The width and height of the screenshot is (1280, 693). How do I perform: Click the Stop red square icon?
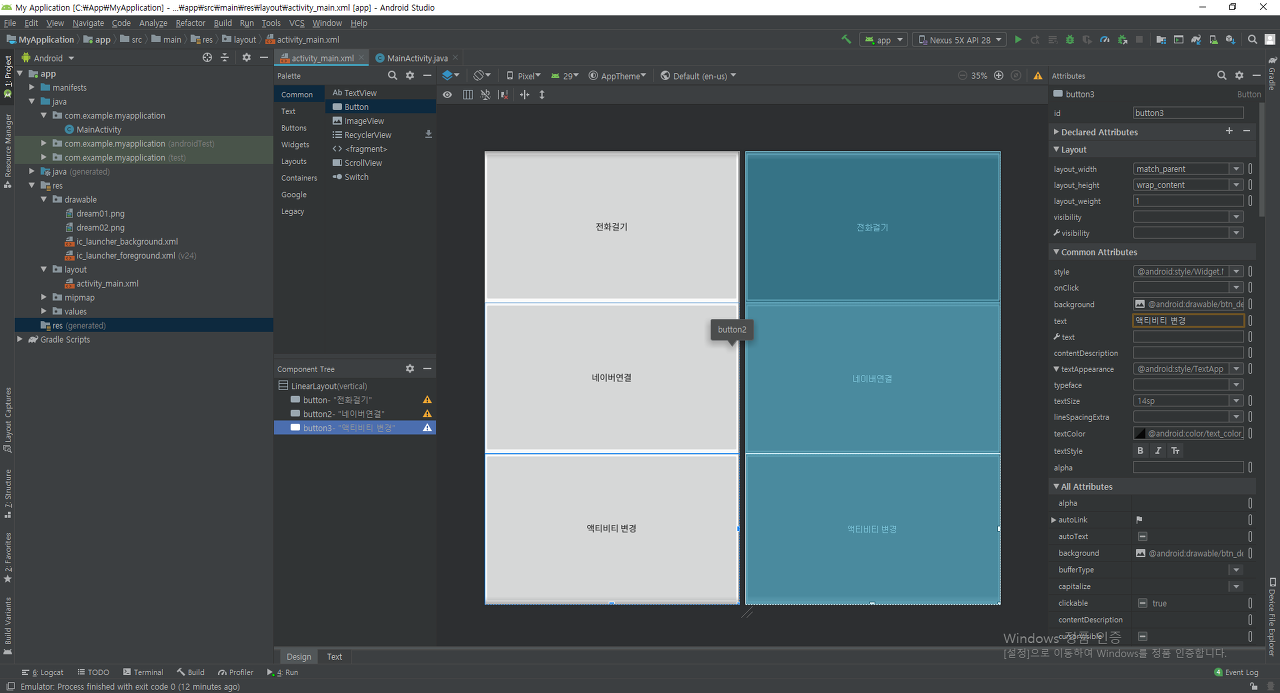pos(1139,40)
